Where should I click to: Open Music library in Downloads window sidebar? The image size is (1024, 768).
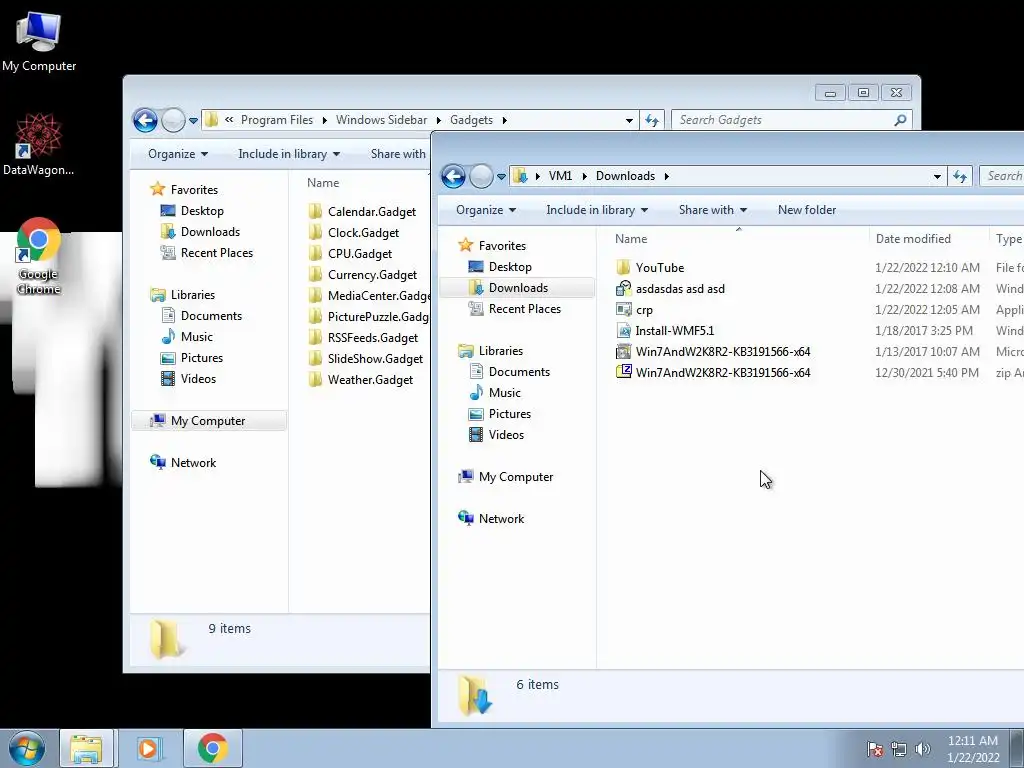(504, 392)
